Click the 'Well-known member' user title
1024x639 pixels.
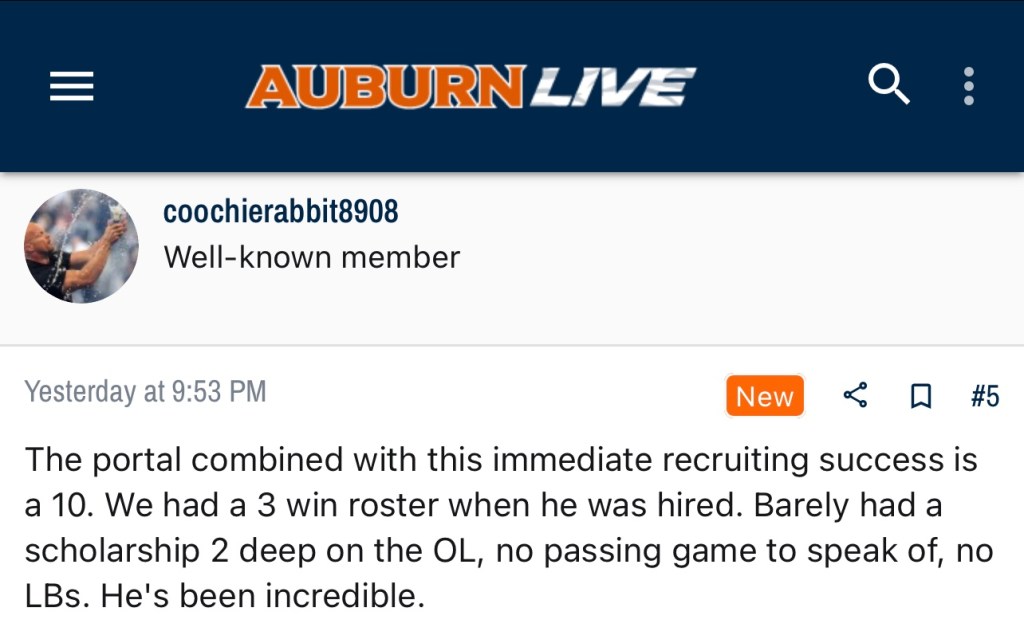311,257
